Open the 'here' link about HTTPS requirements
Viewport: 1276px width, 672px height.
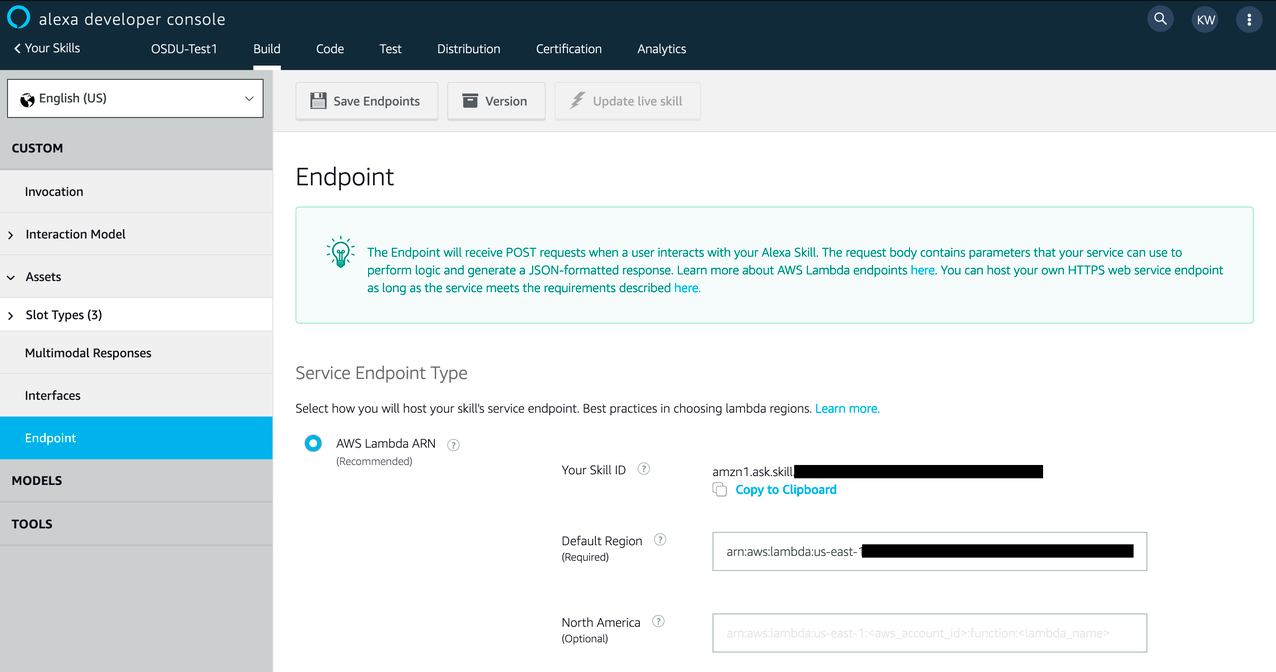click(x=686, y=288)
